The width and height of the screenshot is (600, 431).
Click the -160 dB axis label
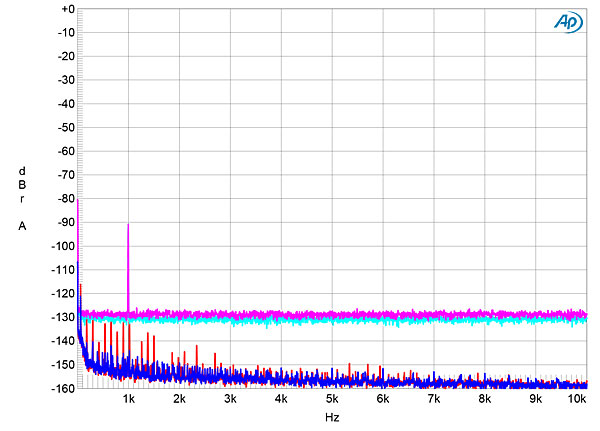(63, 388)
